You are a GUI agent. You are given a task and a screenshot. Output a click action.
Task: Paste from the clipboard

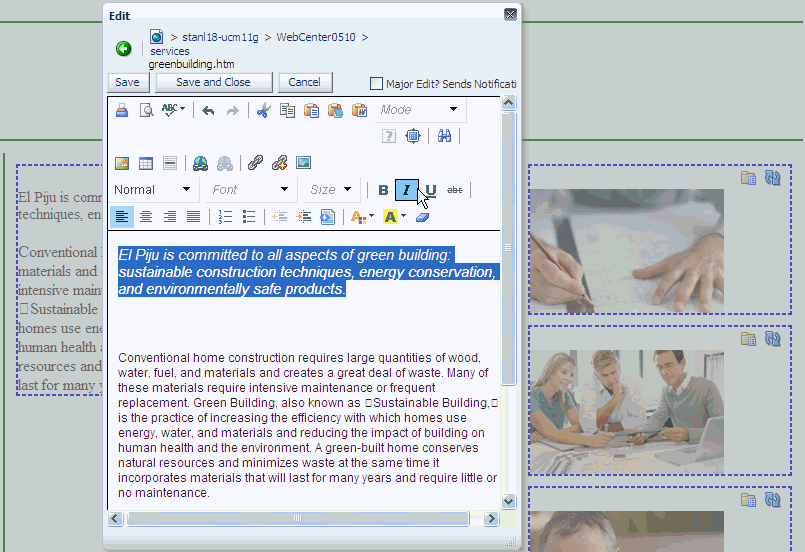[x=311, y=110]
